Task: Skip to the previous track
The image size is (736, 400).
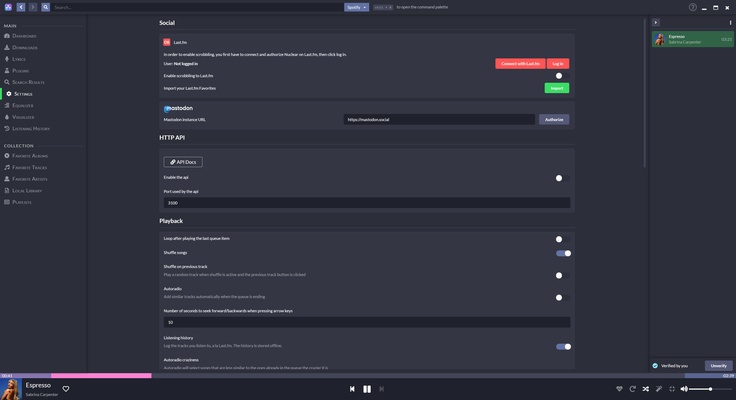Action: tap(352, 389)
